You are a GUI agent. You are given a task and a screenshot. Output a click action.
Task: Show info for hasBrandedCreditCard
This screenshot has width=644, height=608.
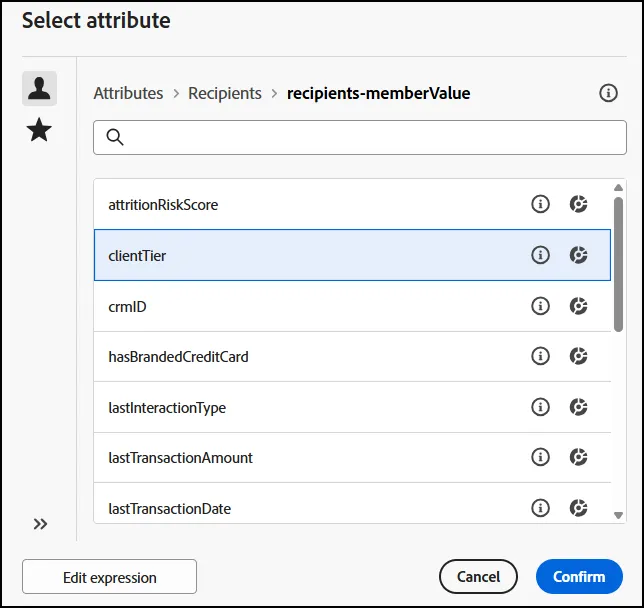[540, 356]
